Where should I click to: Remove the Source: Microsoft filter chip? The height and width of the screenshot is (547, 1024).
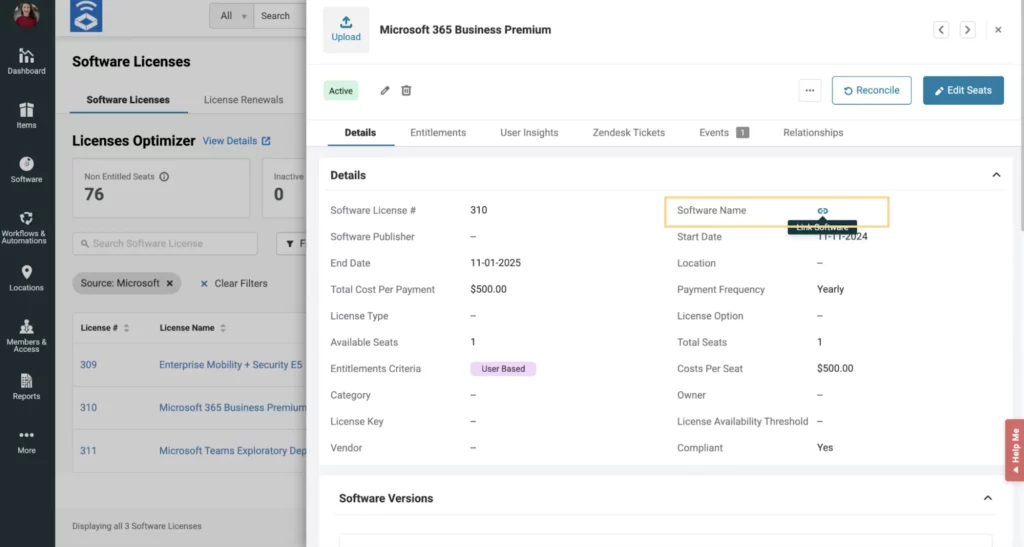(x=170, y=283)
